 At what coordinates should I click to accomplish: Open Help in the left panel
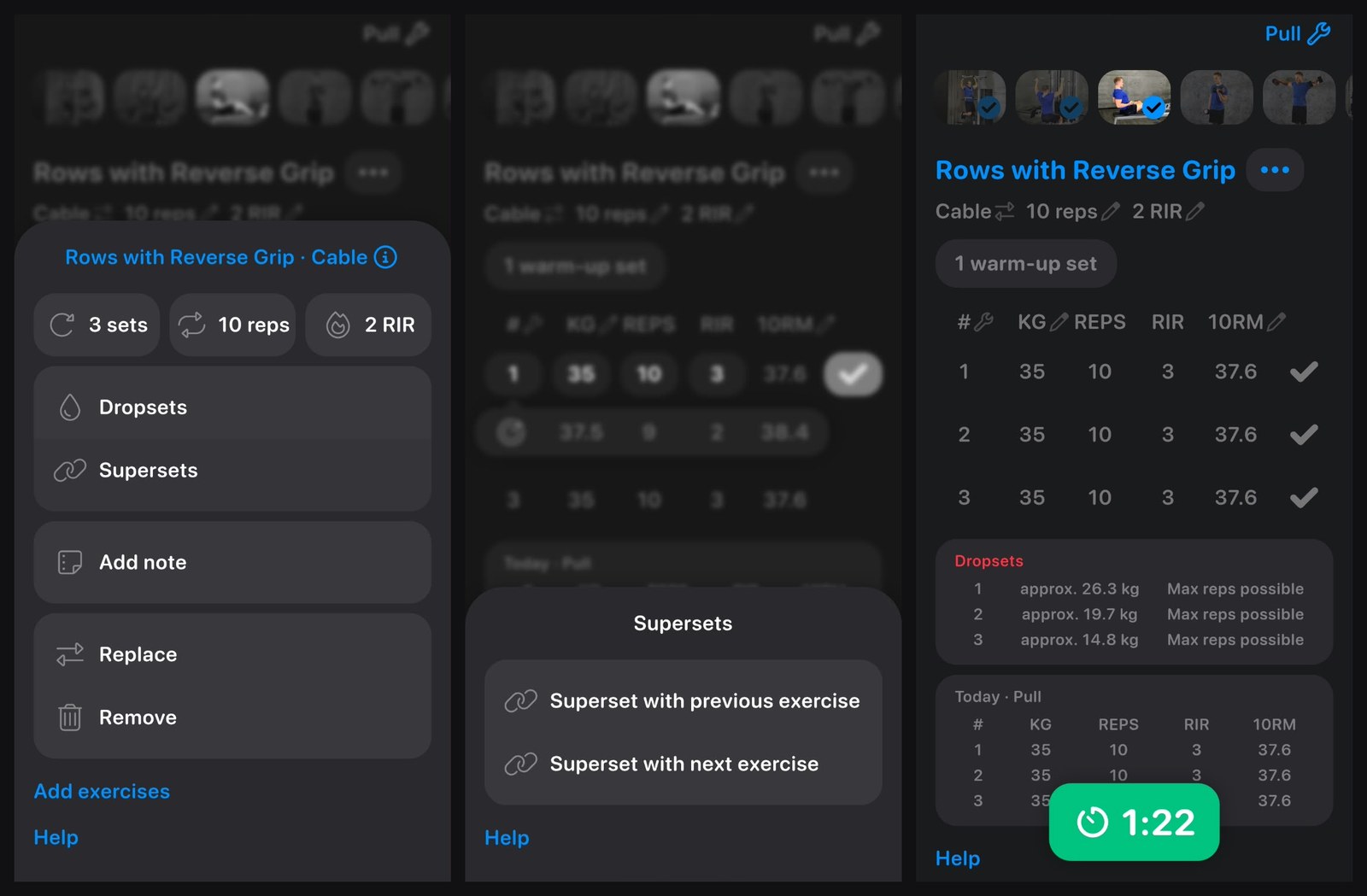pyautogui.click(x=56, y=838)
